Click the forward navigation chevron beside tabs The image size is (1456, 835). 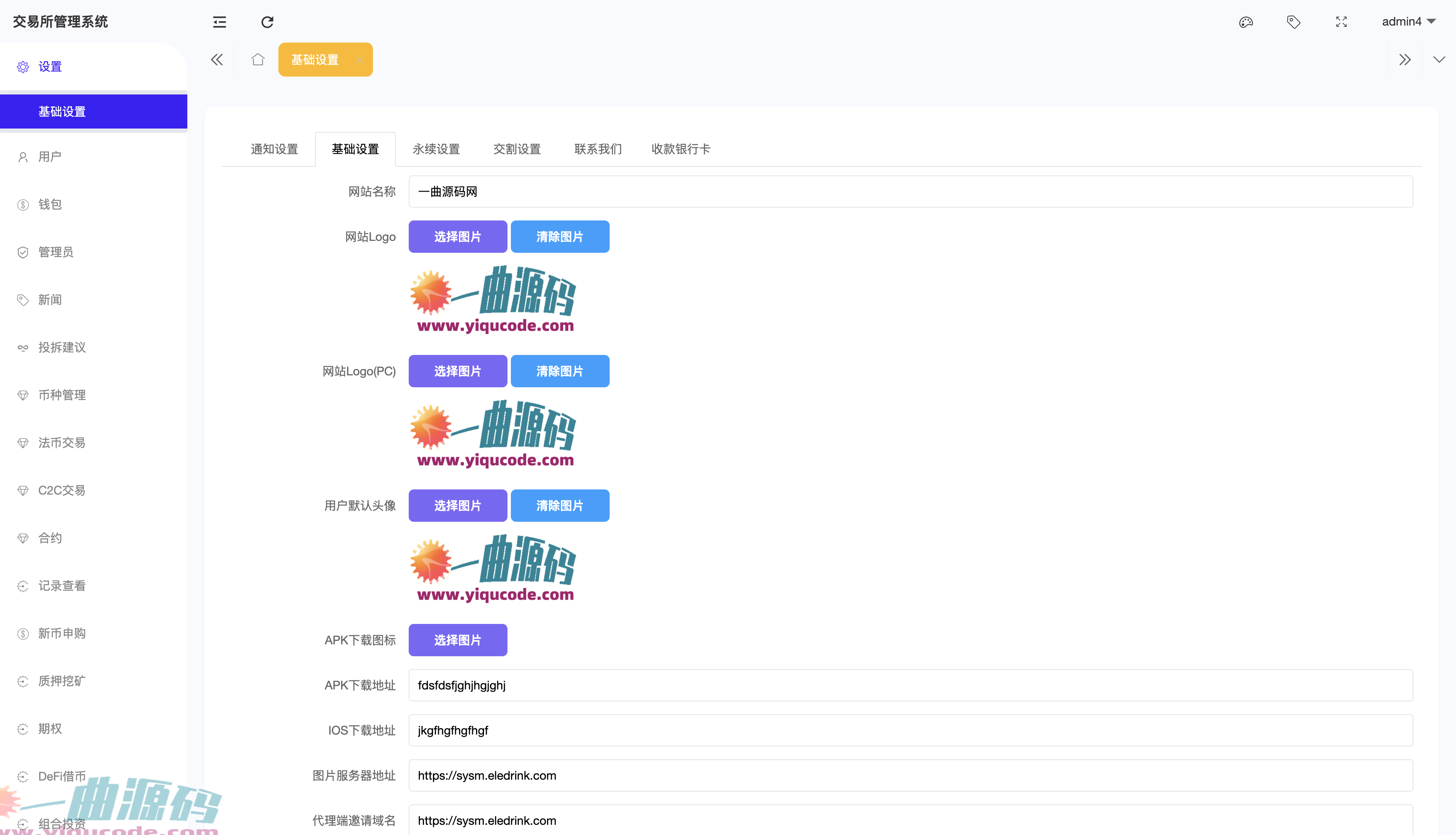pos(1405,59)
